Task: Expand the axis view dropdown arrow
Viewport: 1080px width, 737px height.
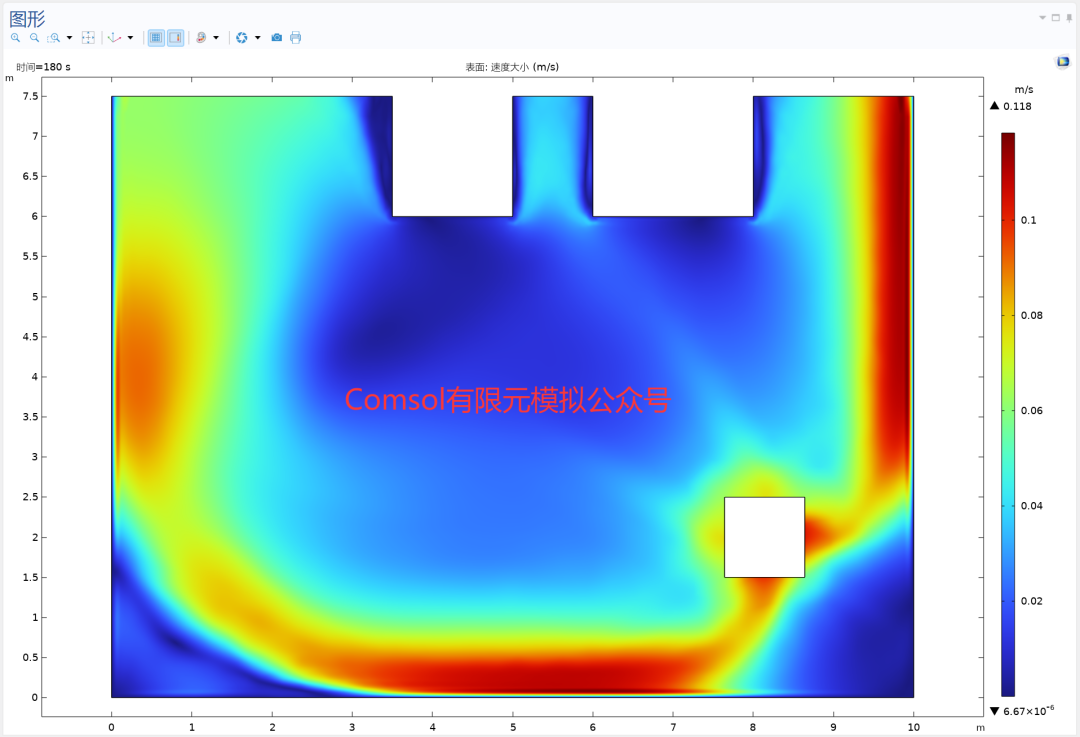Action: point(130,38)
